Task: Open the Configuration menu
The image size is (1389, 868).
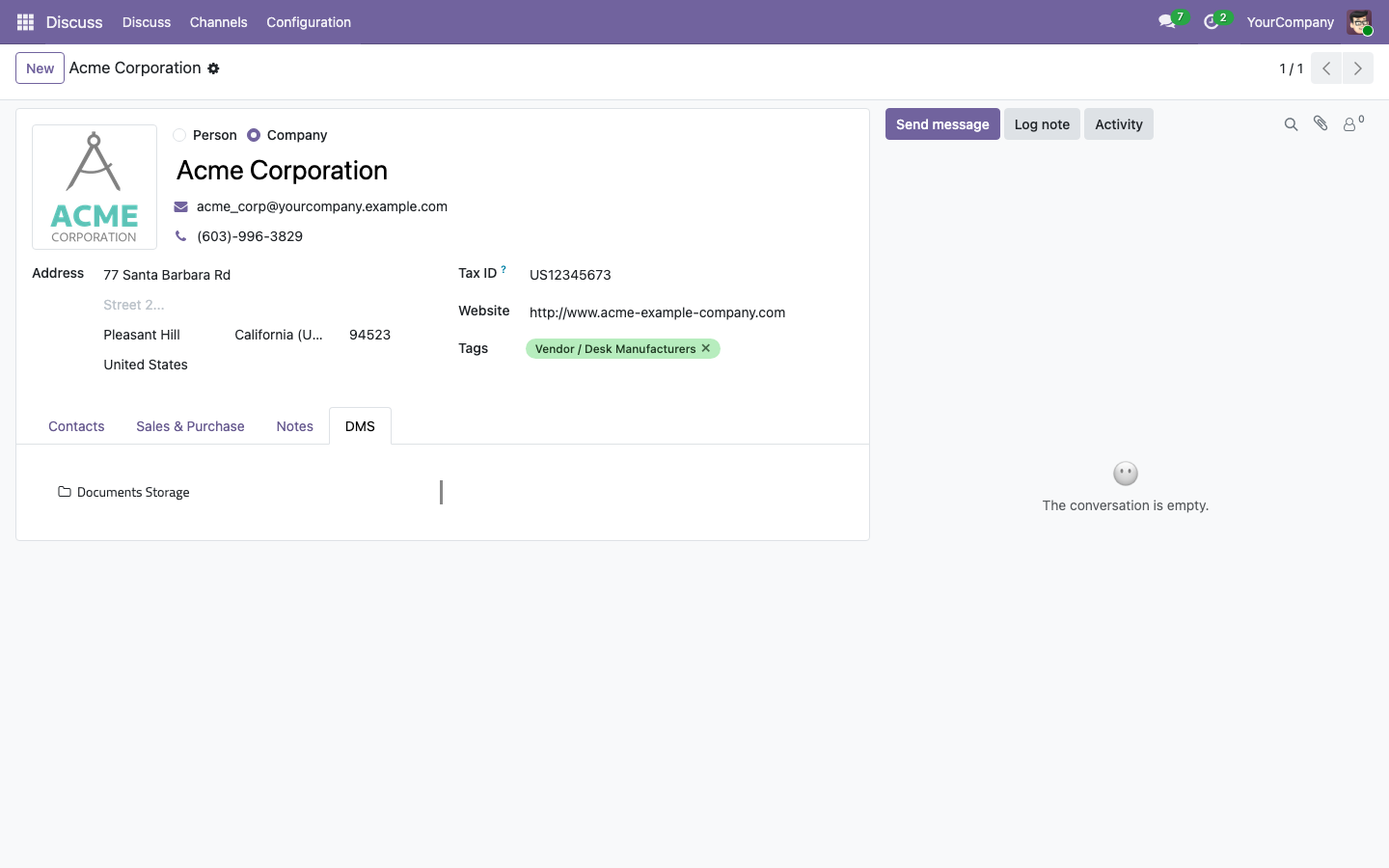Action: click(x=309, y=22)
